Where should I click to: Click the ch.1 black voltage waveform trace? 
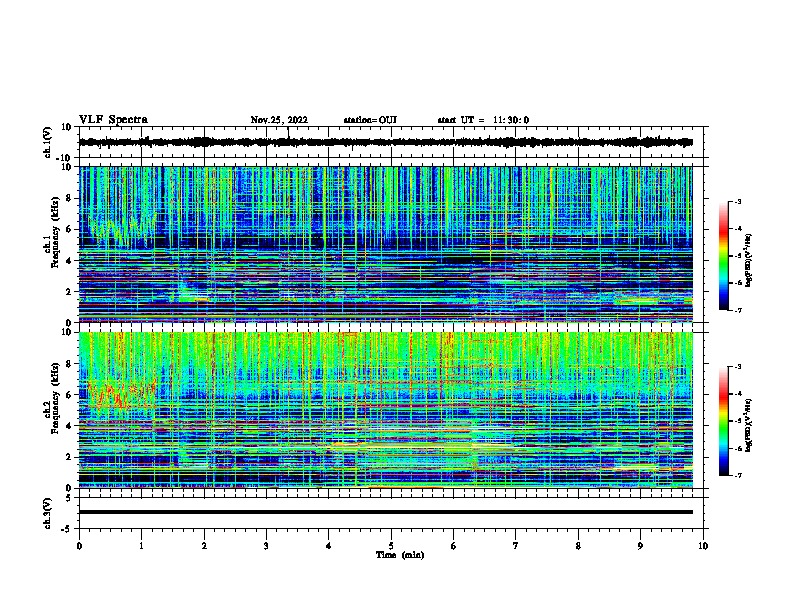click(x=385, y=142)
